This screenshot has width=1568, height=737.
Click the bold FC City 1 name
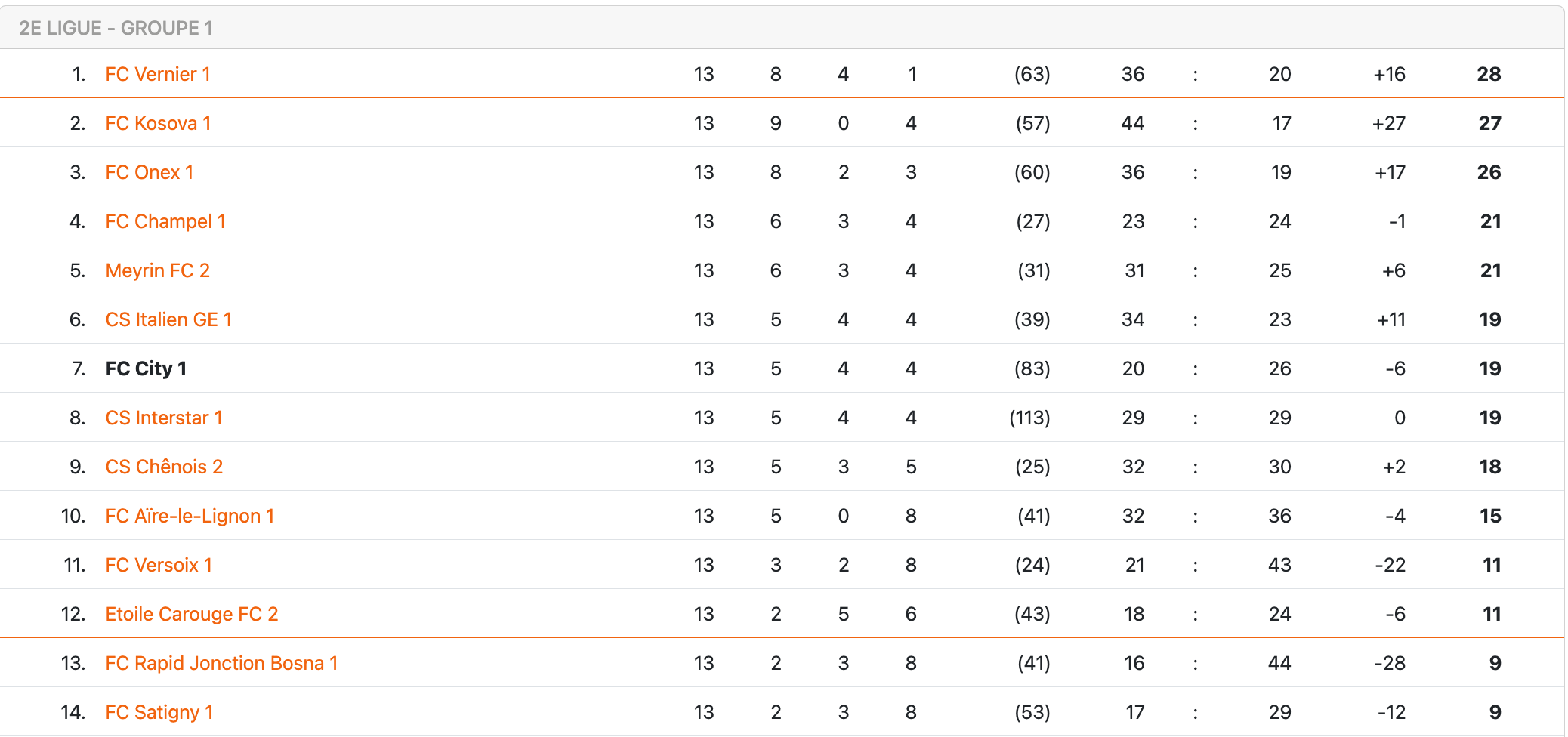pos(146,368)
